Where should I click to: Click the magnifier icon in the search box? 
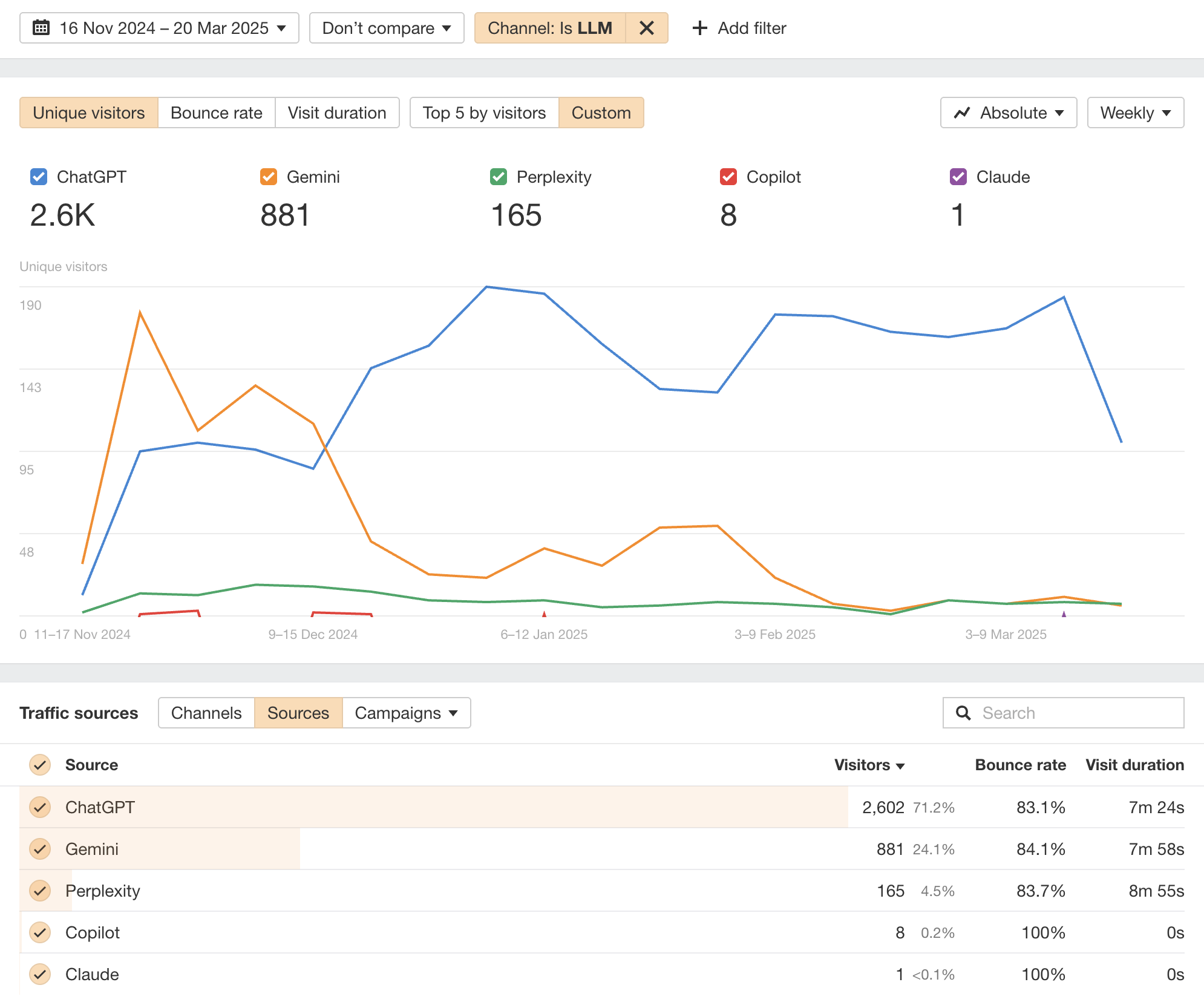[963, 713]
